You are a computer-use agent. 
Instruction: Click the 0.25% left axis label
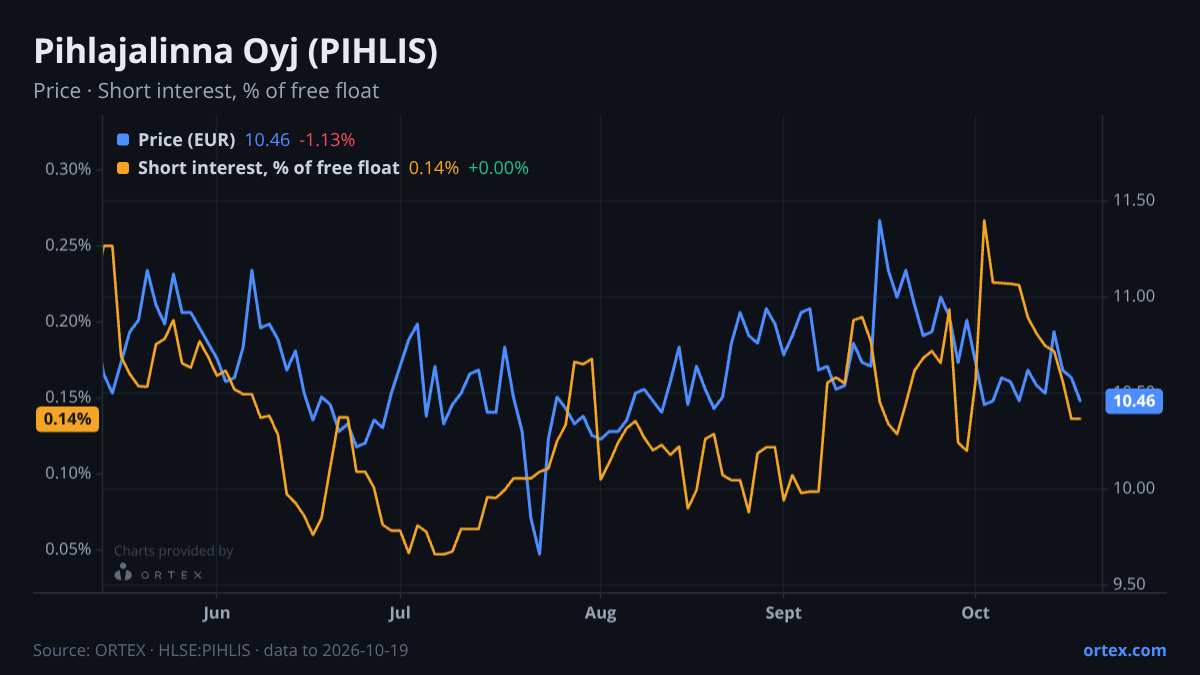tap(68, 245)
